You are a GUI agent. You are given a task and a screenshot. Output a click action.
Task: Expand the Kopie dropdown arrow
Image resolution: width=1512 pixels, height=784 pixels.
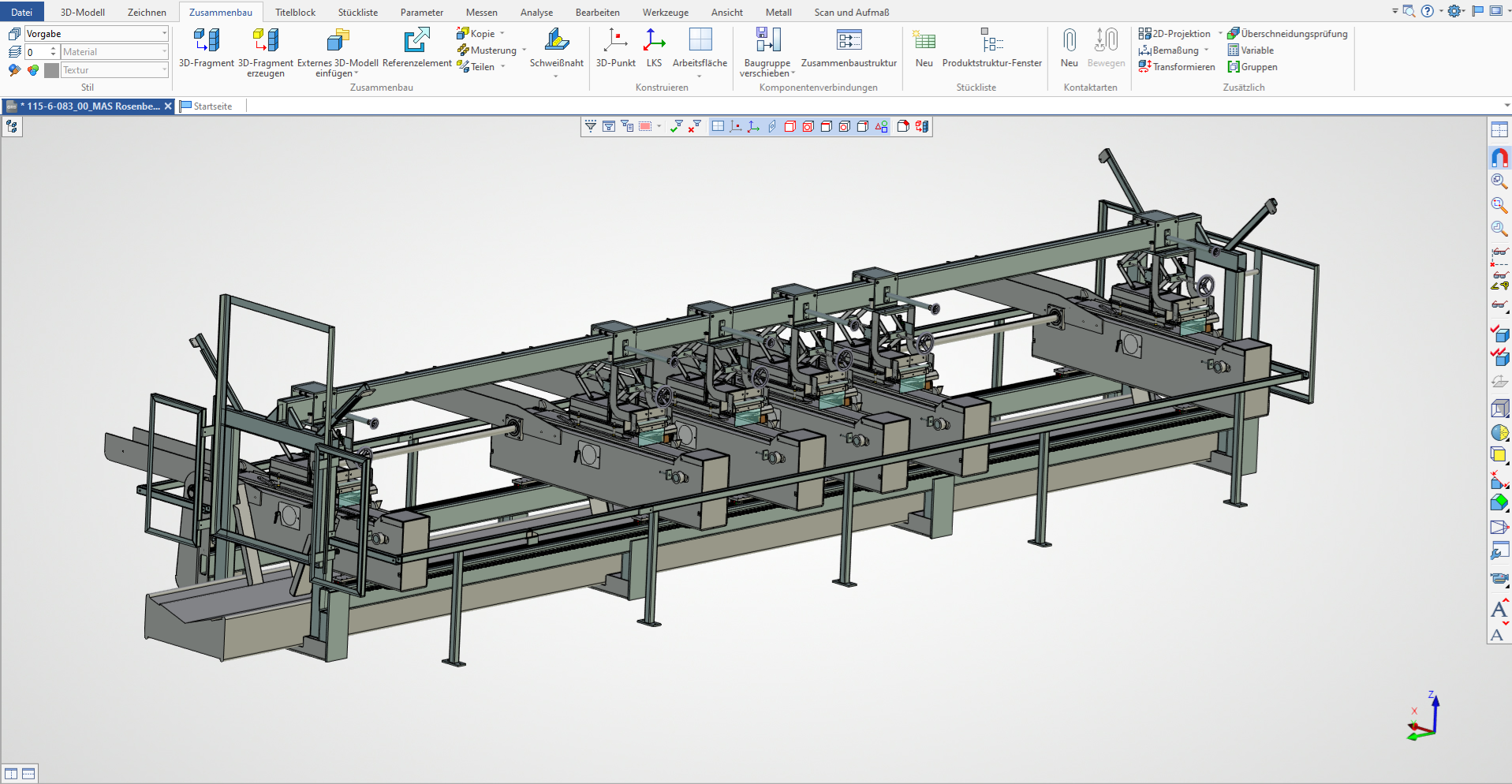pos(502,34)
